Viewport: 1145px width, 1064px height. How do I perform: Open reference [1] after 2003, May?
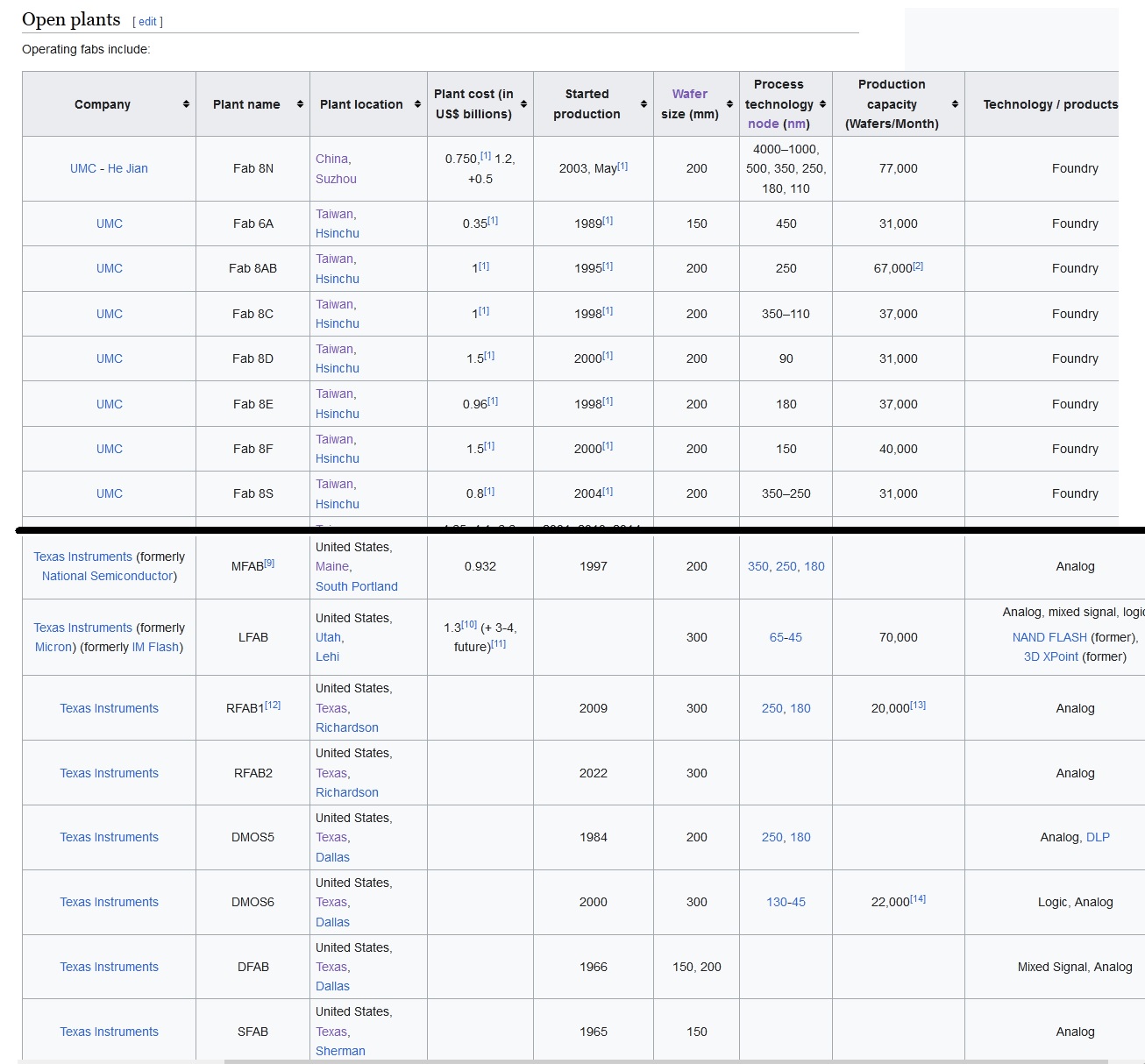tap(622, 166)
